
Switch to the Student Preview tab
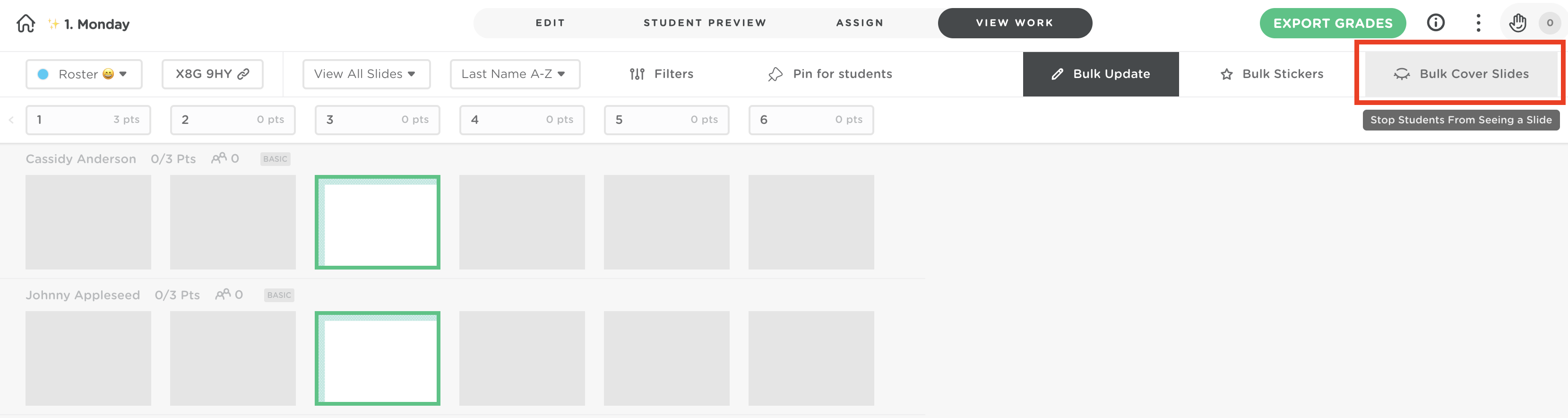(704, 23)
